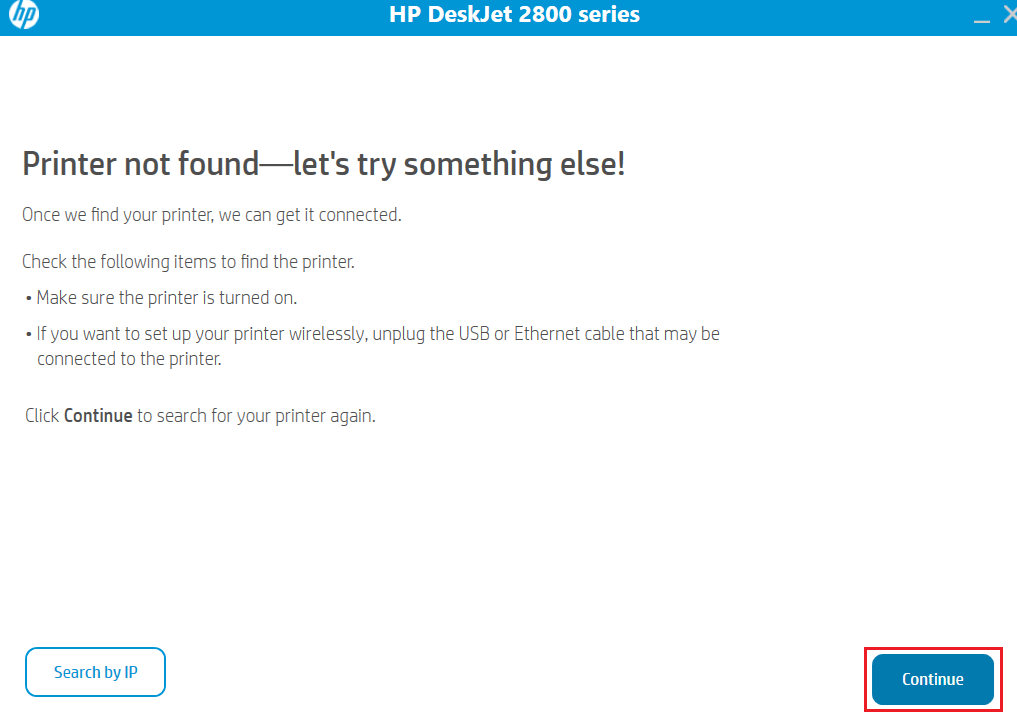Screen dimensions: 1017x726
Task: Tap the HP emblem at top left
Action: [24, 15]
